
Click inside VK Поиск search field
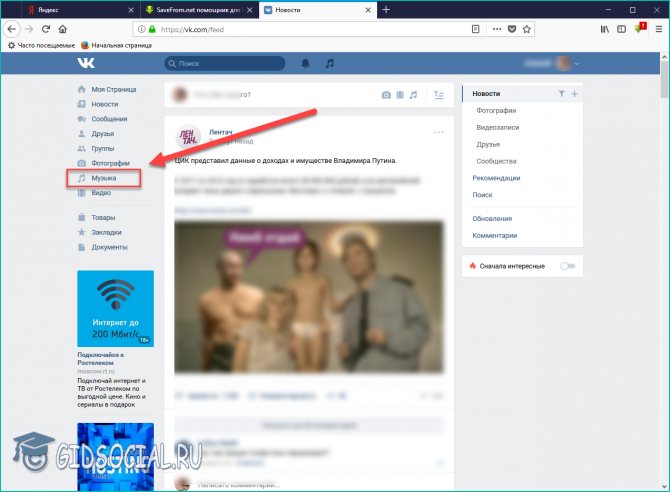tap(225, 63)
